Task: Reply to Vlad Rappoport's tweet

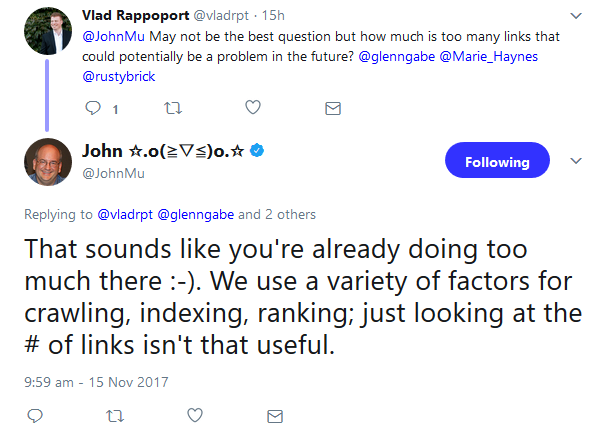Action: 93,107
